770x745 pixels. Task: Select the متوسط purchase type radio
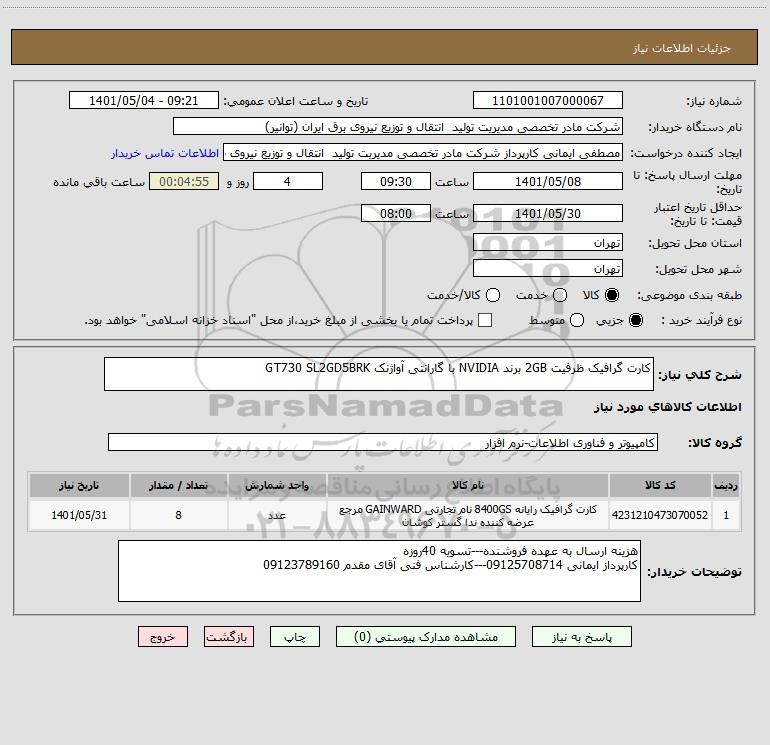[x=577, y=320]
